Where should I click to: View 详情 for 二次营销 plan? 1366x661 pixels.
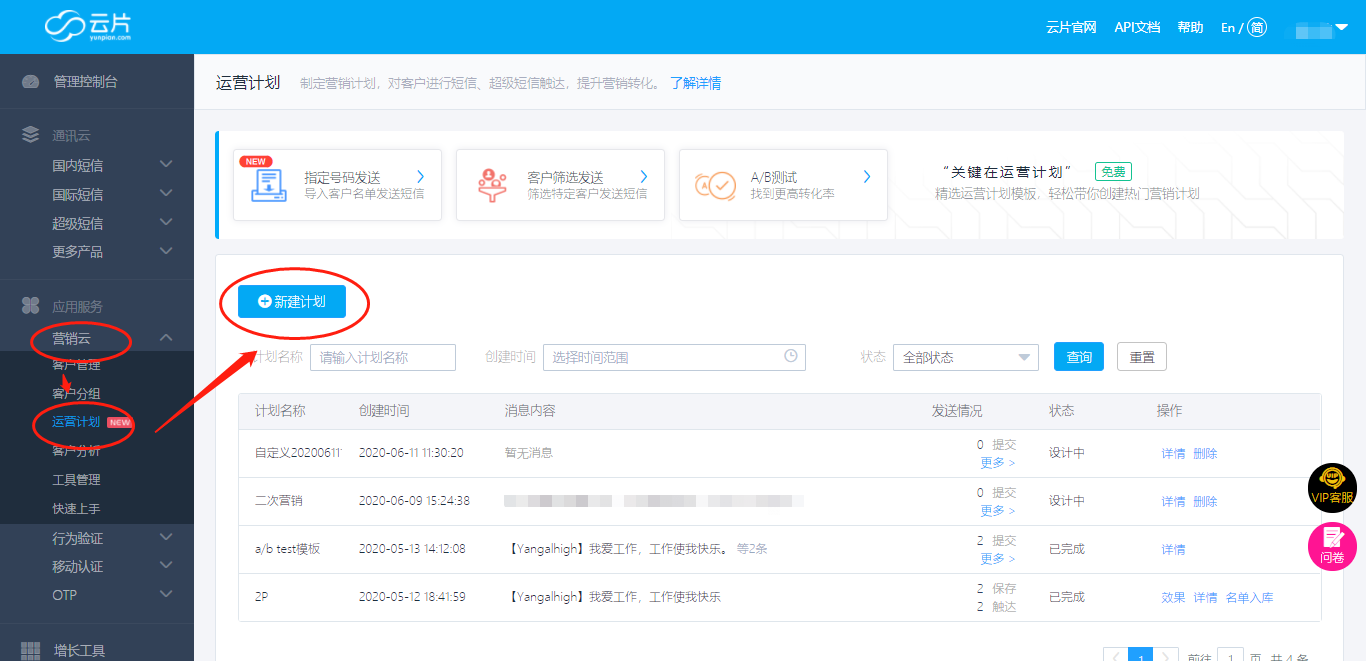point(1173,502)
